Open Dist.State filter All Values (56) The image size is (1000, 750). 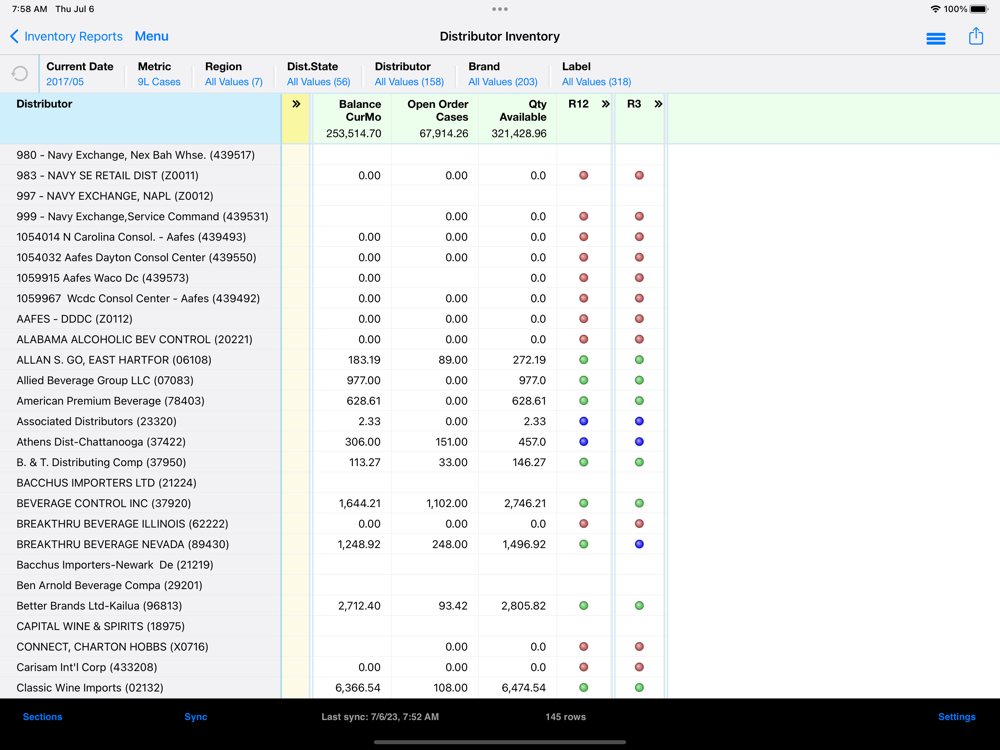318,82
